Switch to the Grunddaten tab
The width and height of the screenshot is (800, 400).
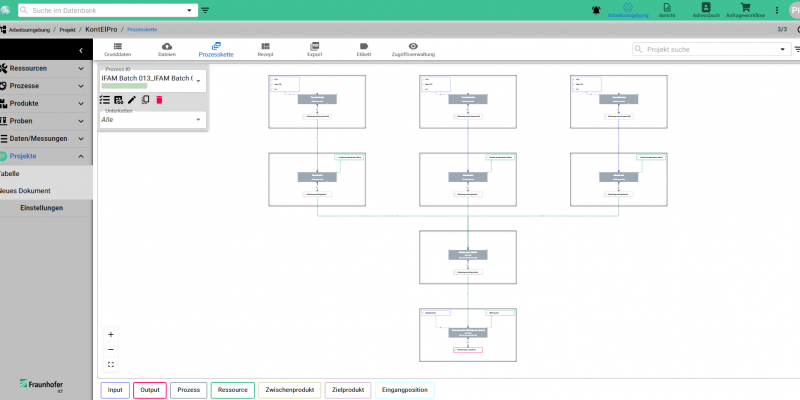coord(117,49)
